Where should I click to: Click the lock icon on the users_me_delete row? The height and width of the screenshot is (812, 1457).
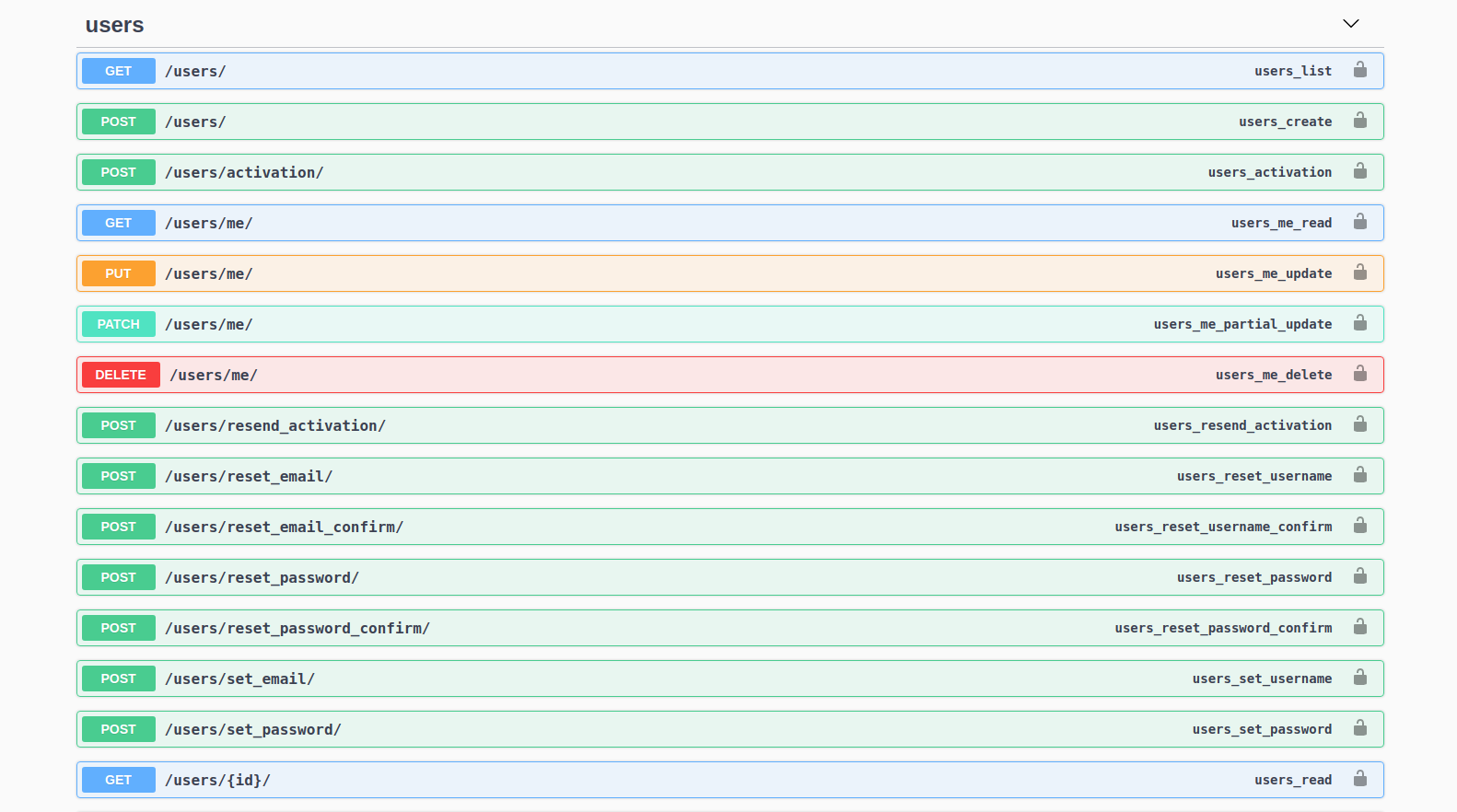[1360, 374]
